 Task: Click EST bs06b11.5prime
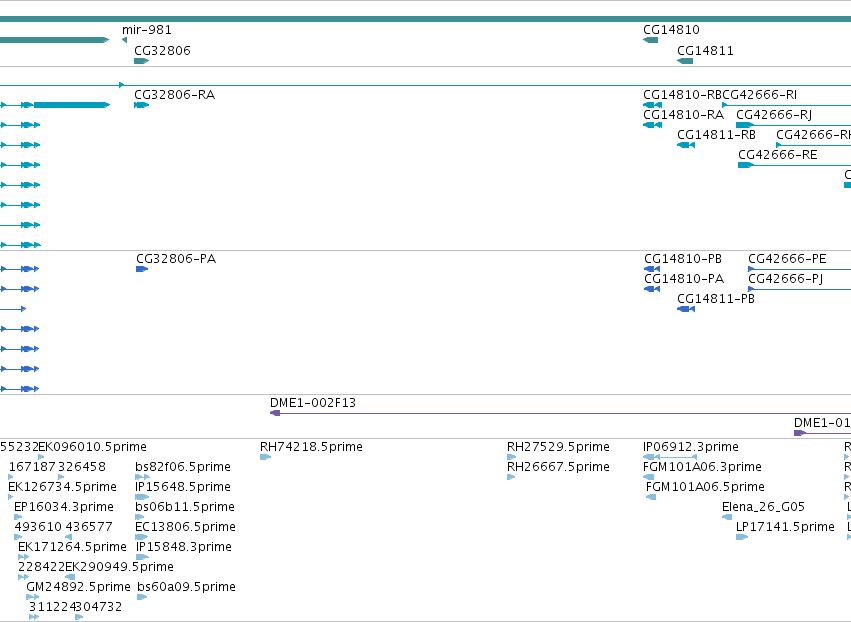coord(185,507)
